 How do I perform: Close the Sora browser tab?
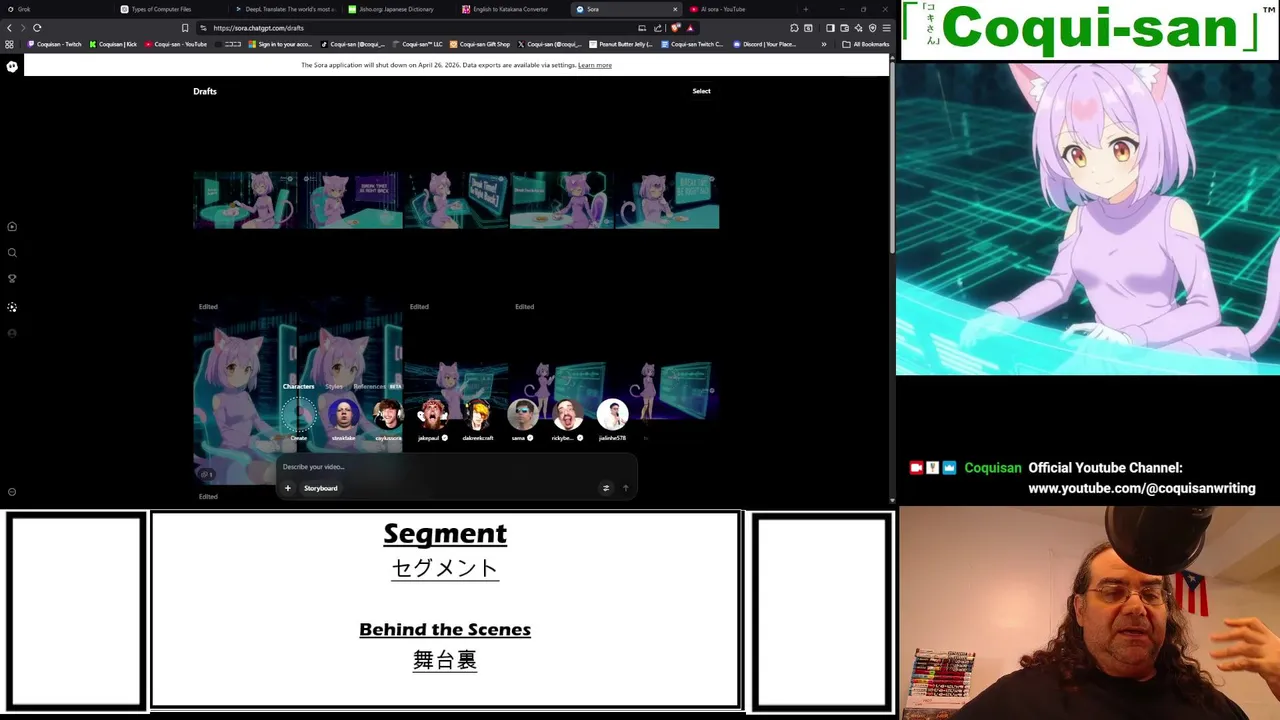(673, 9)
